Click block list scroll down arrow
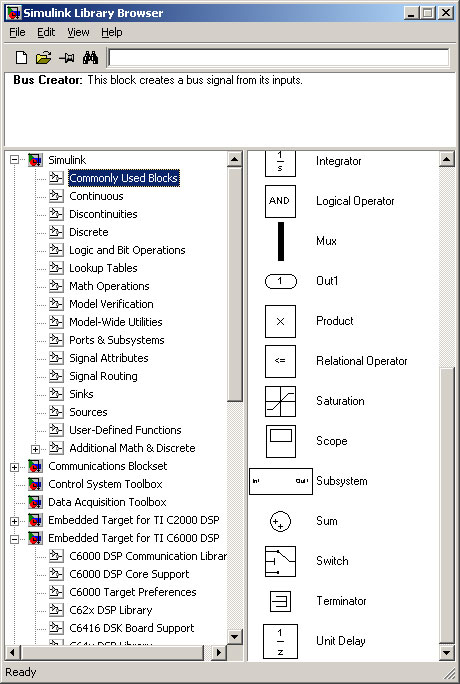This screenshot has height=684, width=460. 446,653
